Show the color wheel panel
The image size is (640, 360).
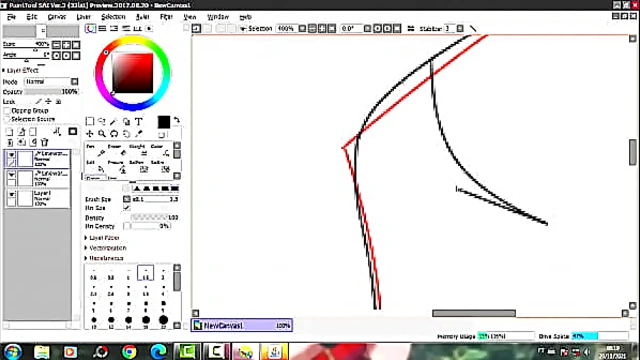pyautogui.click(x=90, y=28)
